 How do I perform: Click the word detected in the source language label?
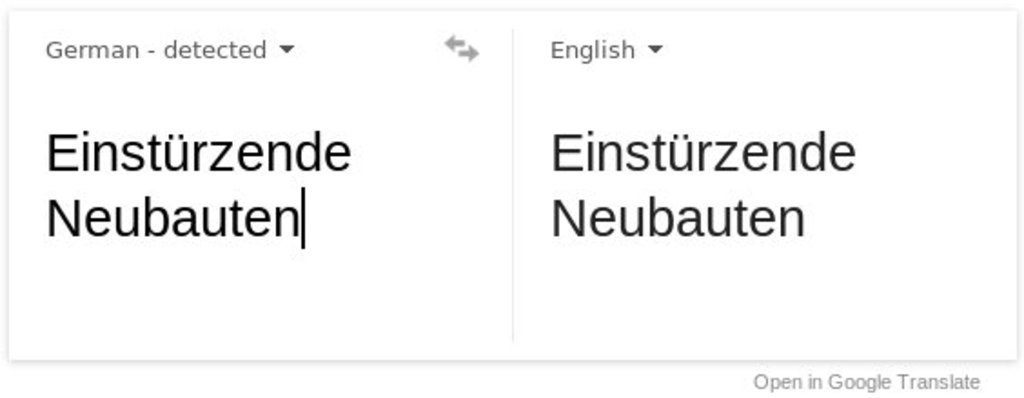[x=215, y=50]
